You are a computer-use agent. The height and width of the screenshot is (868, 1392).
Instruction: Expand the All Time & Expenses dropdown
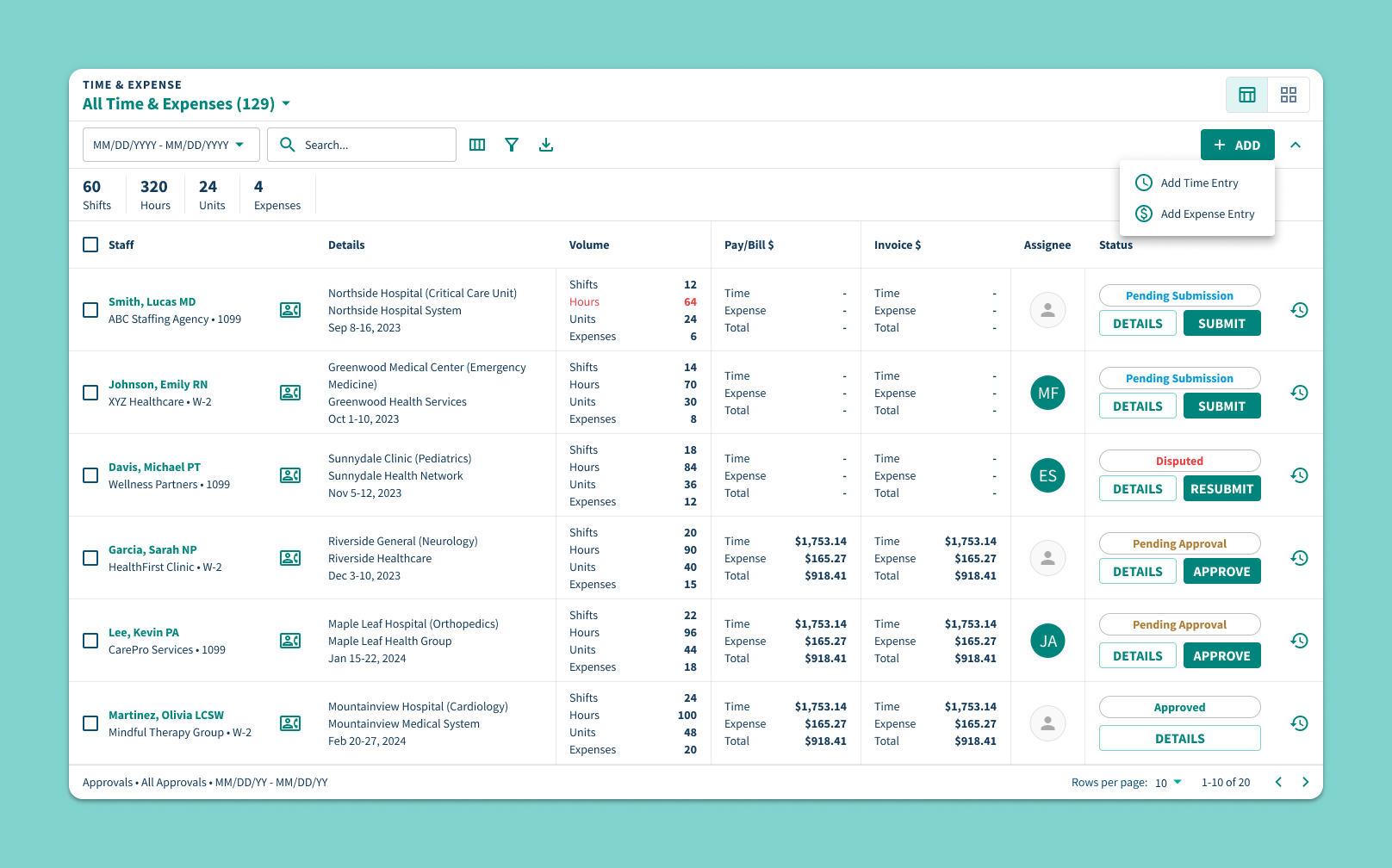click(x=286, y=103)
